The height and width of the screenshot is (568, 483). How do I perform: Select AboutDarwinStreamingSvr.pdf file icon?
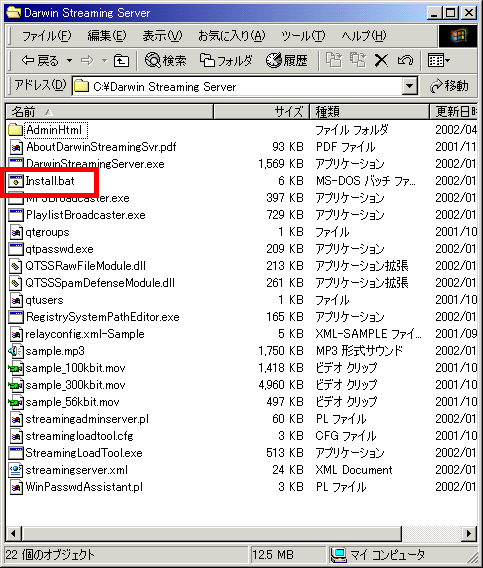pos(15,147)
